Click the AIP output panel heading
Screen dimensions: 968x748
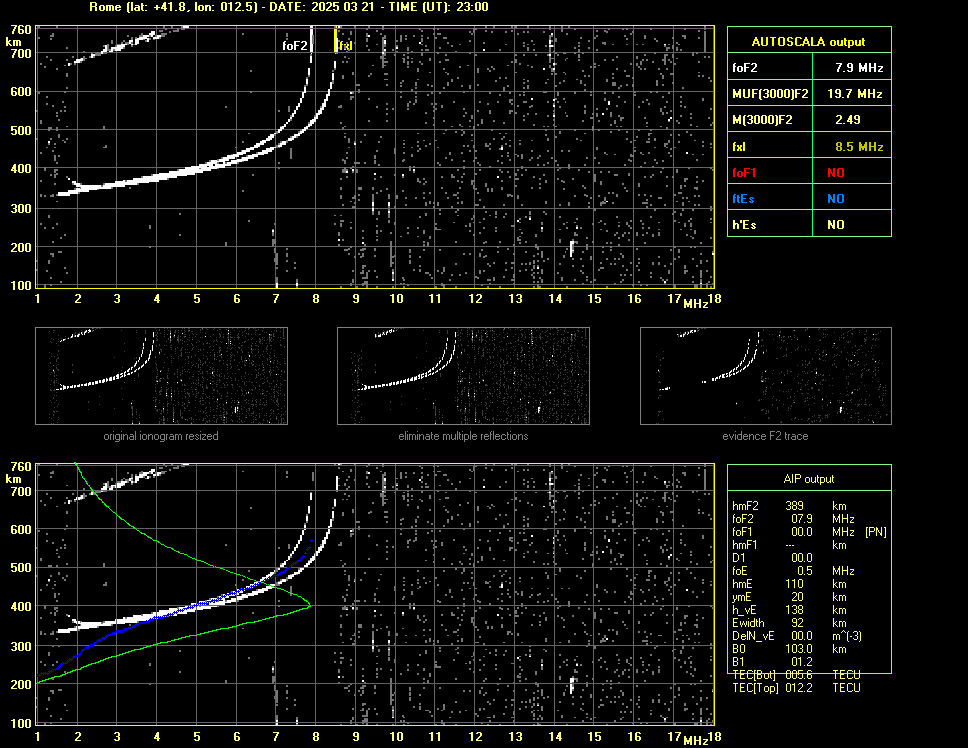(808, 479)
